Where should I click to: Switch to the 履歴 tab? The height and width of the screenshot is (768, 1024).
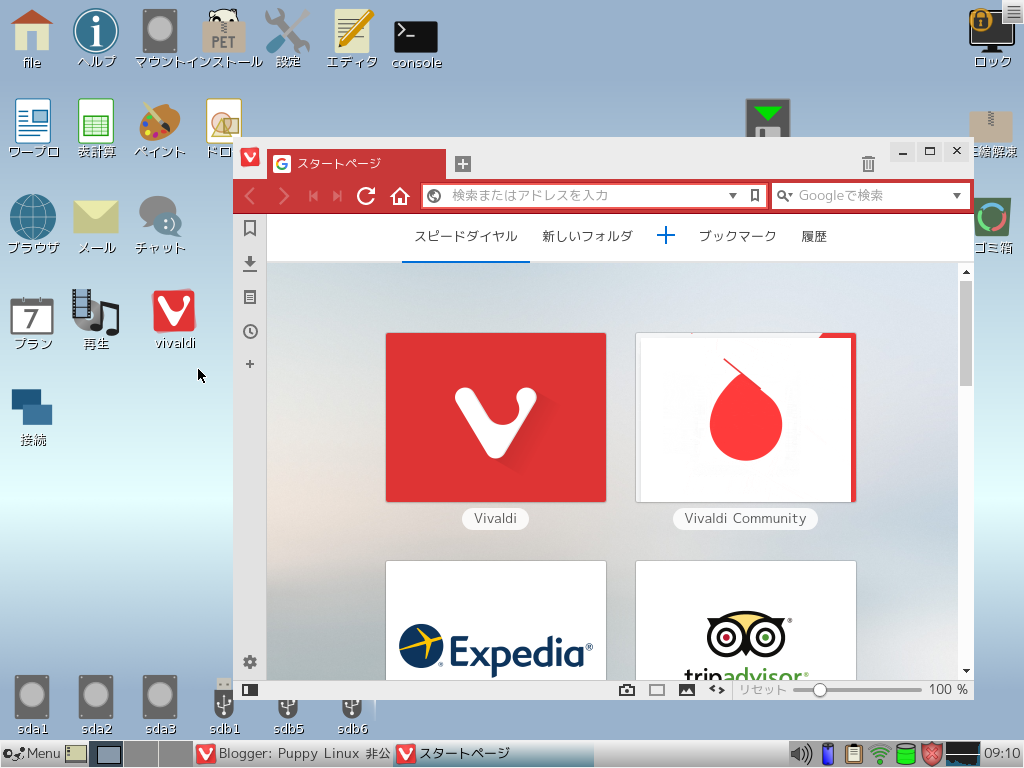pyautogui.click(x=814, y=236)
